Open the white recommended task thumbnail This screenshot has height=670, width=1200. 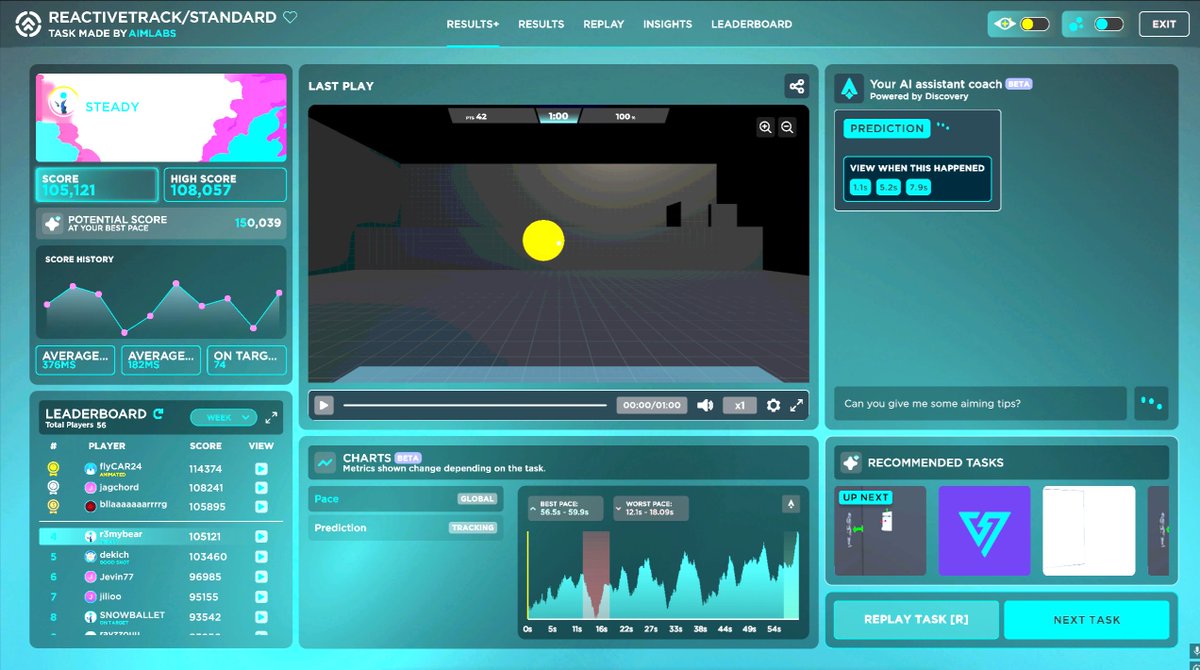(x=1089, y=531)
